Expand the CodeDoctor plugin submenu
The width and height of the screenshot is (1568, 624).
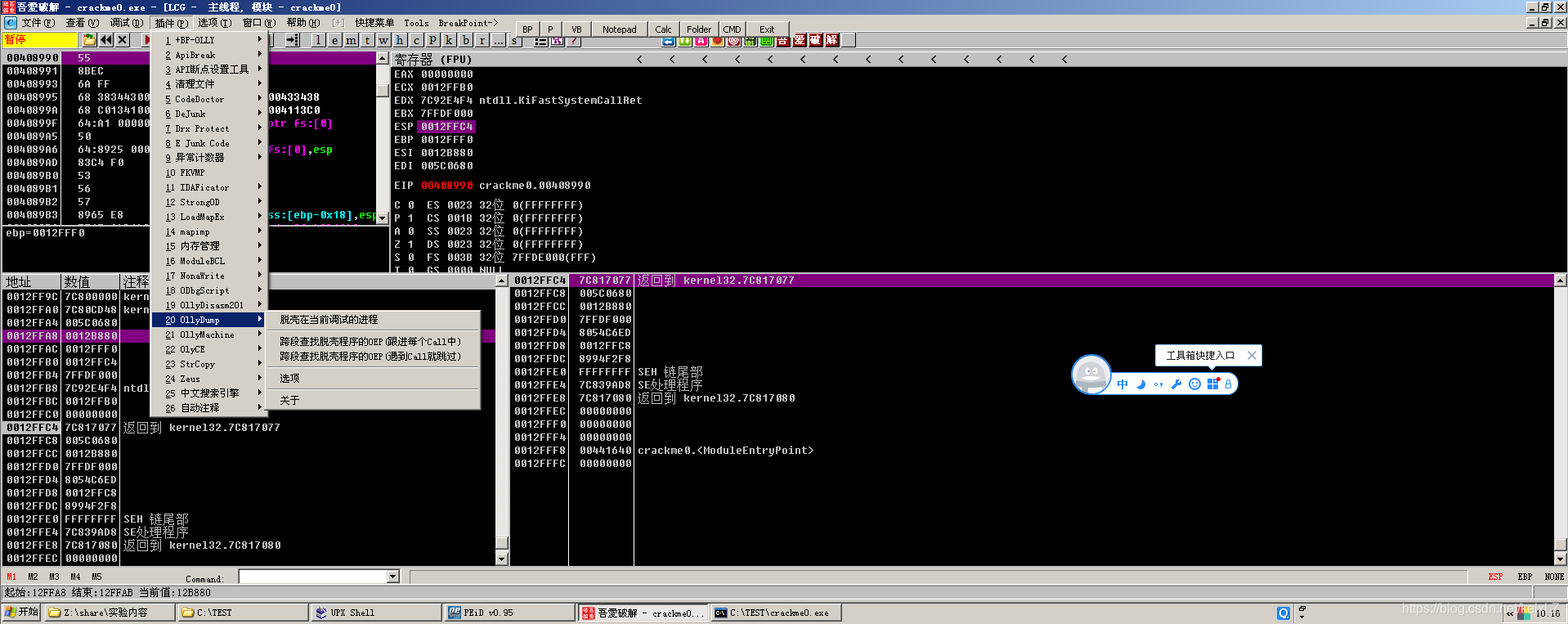210,99
